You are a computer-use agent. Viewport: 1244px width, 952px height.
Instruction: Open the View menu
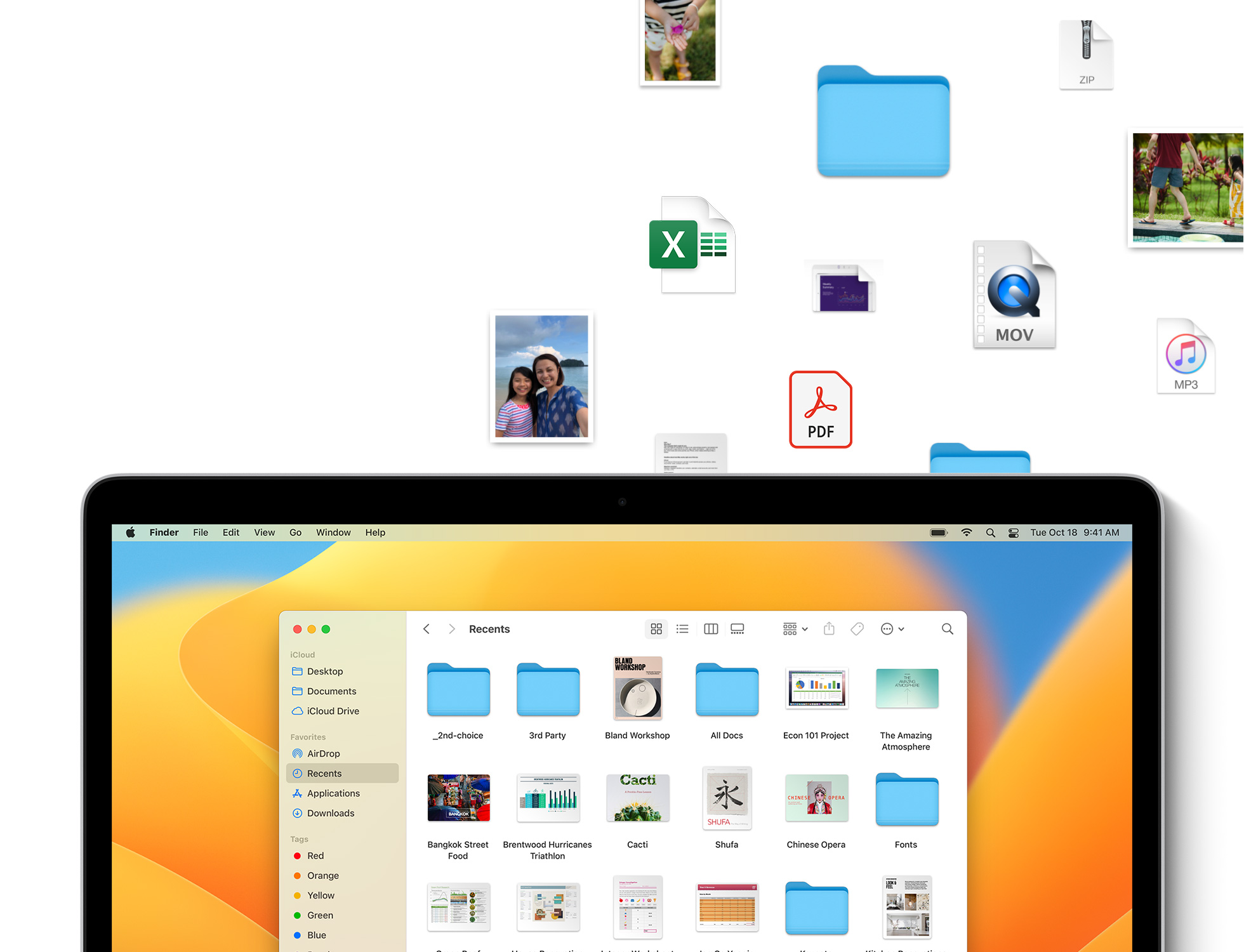tap(264, 533)
